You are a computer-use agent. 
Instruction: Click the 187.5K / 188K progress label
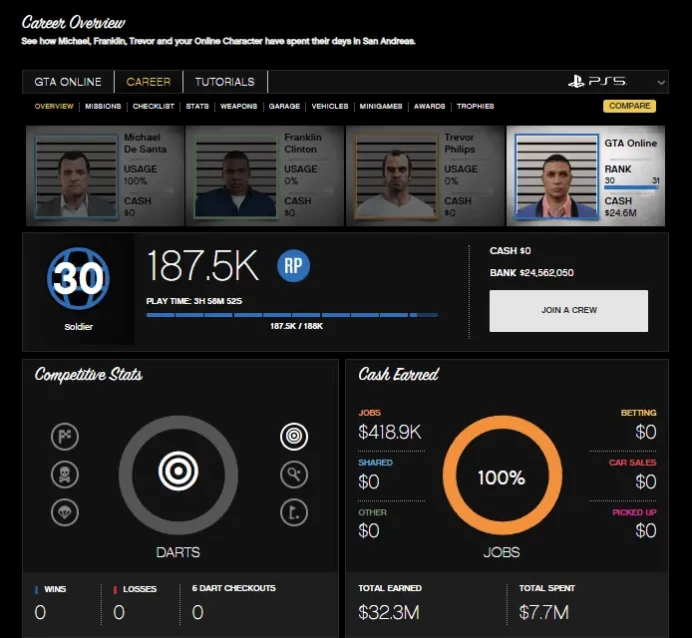click(296, 327)
